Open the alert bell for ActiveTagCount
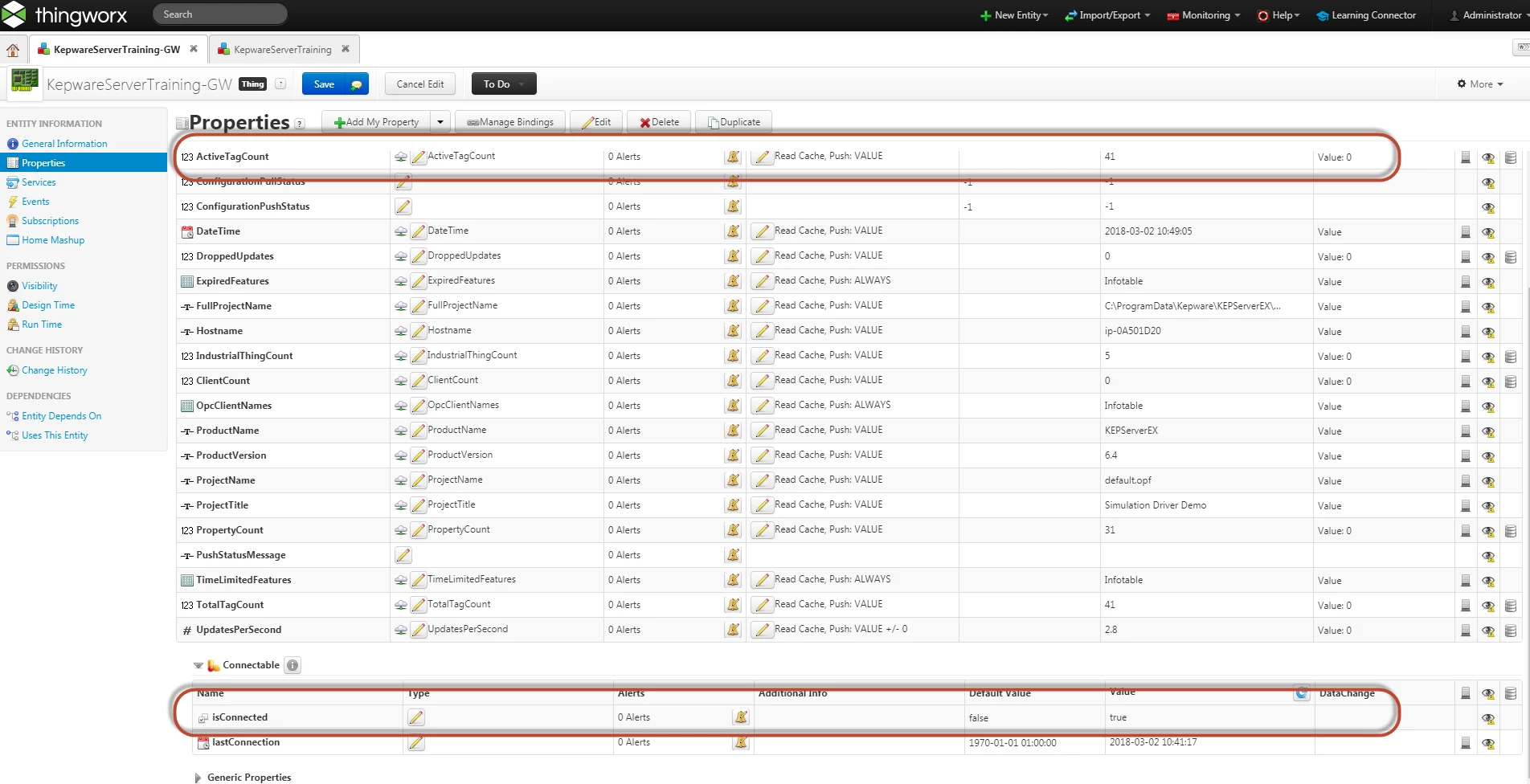 (733, 157)
